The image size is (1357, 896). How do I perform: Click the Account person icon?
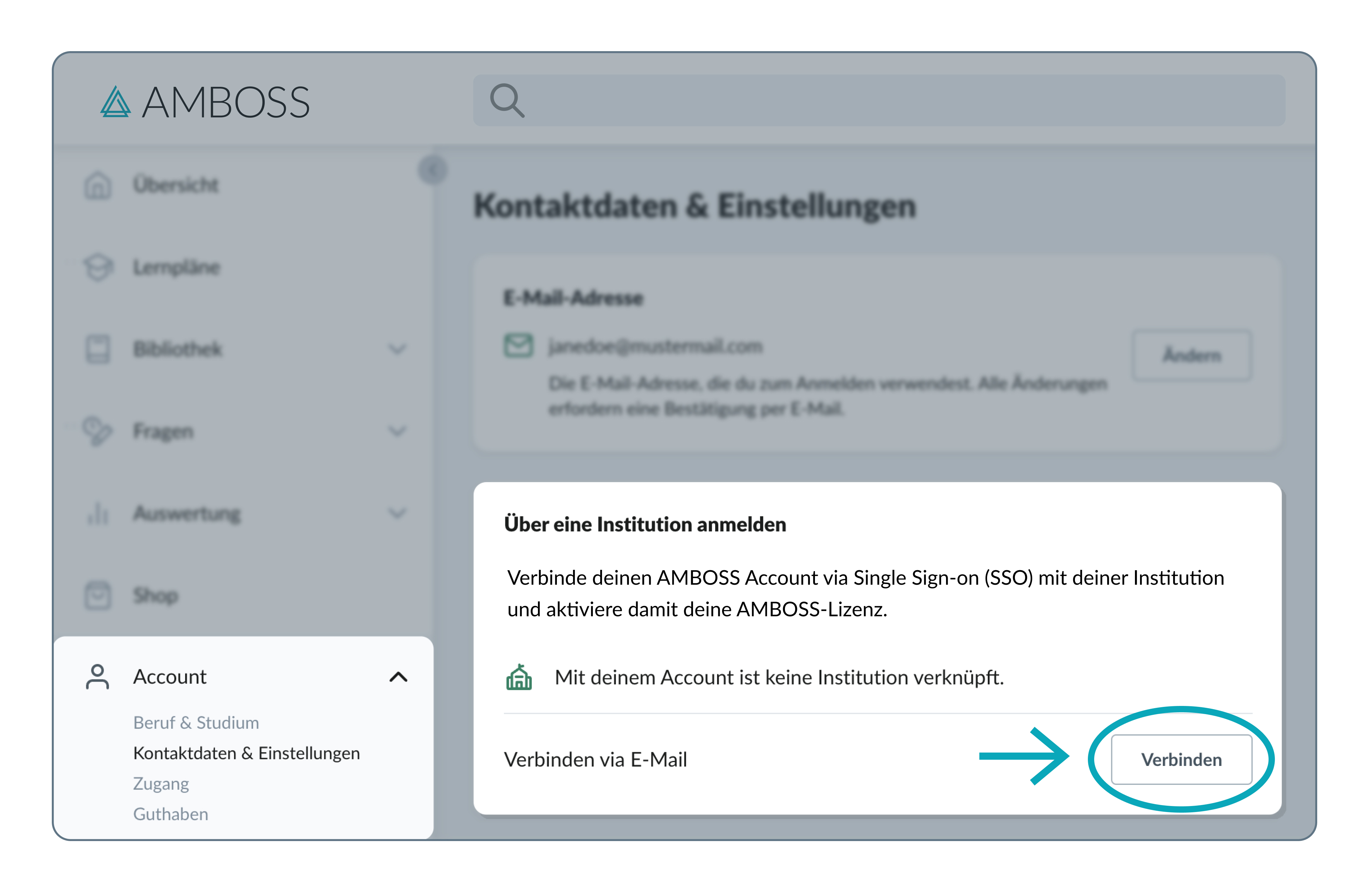(x=98, y=677)
